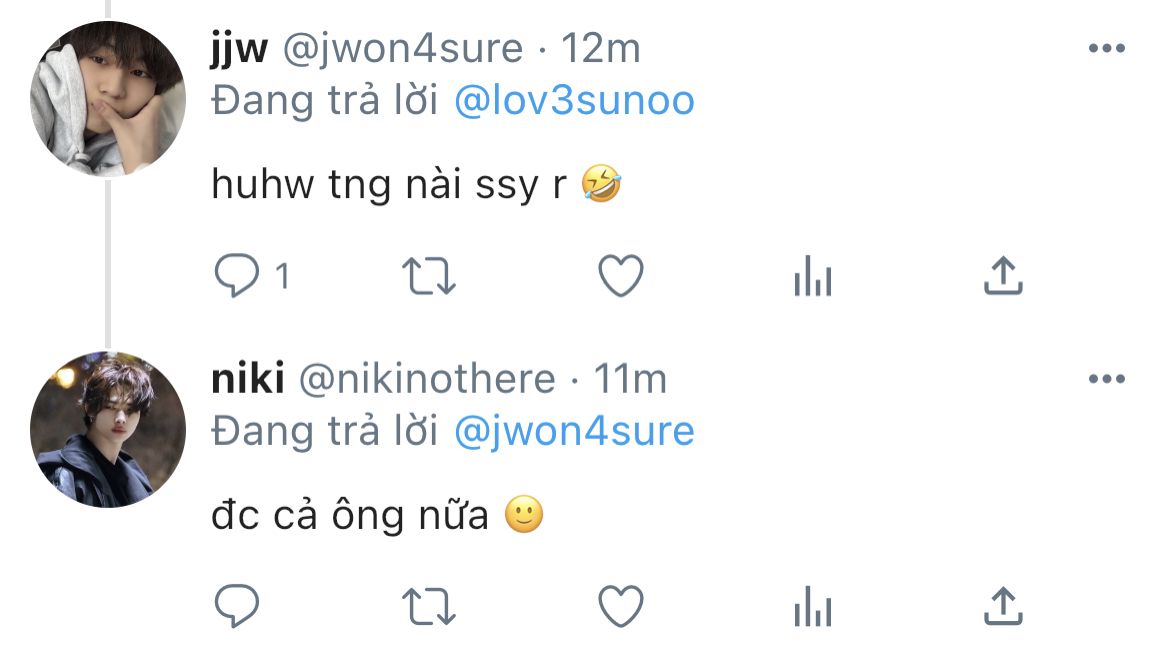
Task: View analytics for jjw's tweet
Action: 813,276
